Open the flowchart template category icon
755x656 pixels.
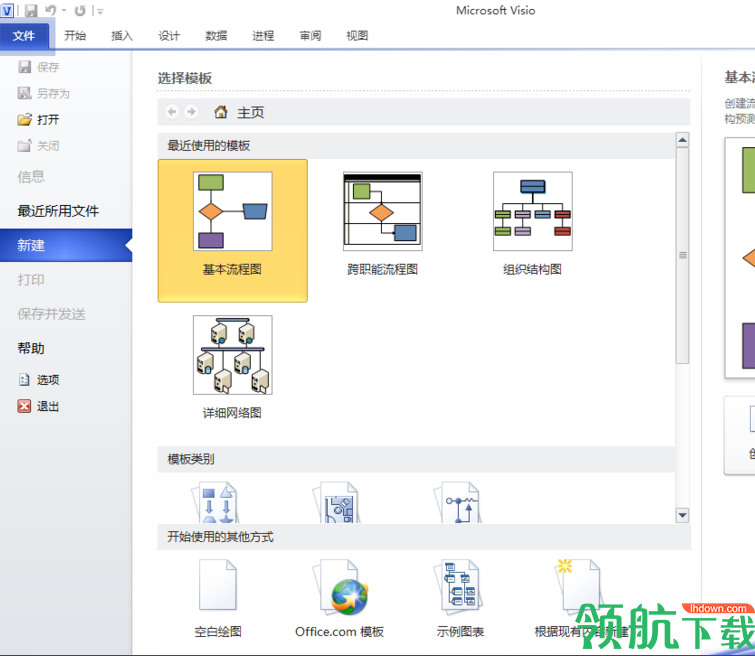click(215, 502)
